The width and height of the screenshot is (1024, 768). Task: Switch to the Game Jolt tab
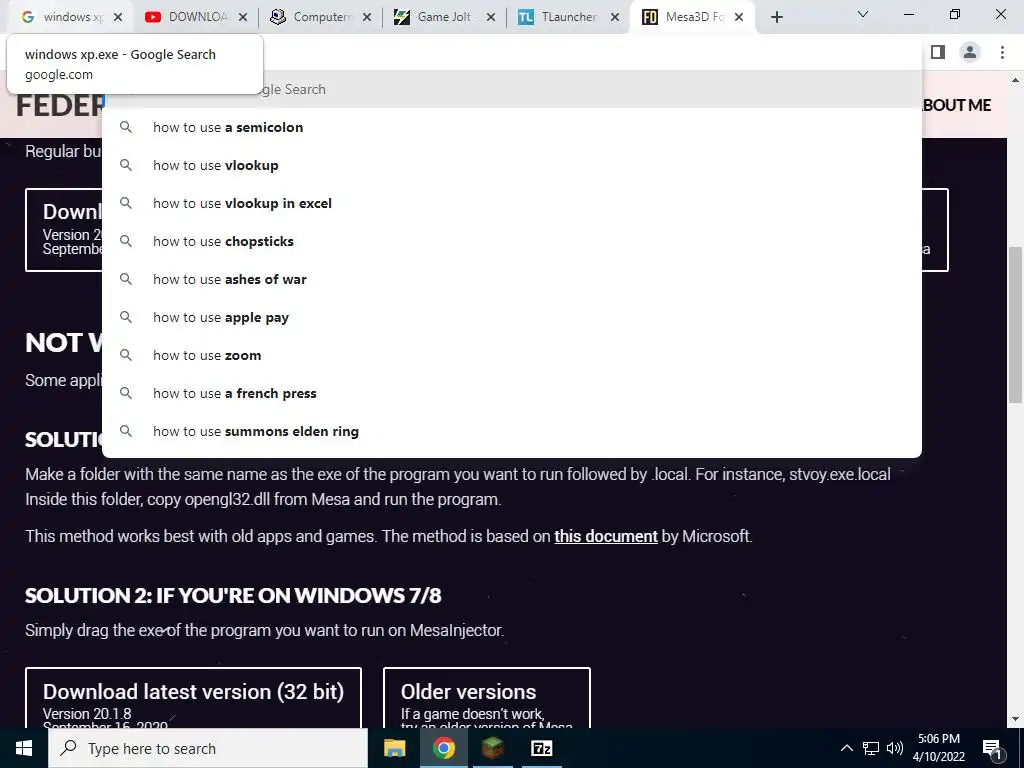[x=441, y=17]
